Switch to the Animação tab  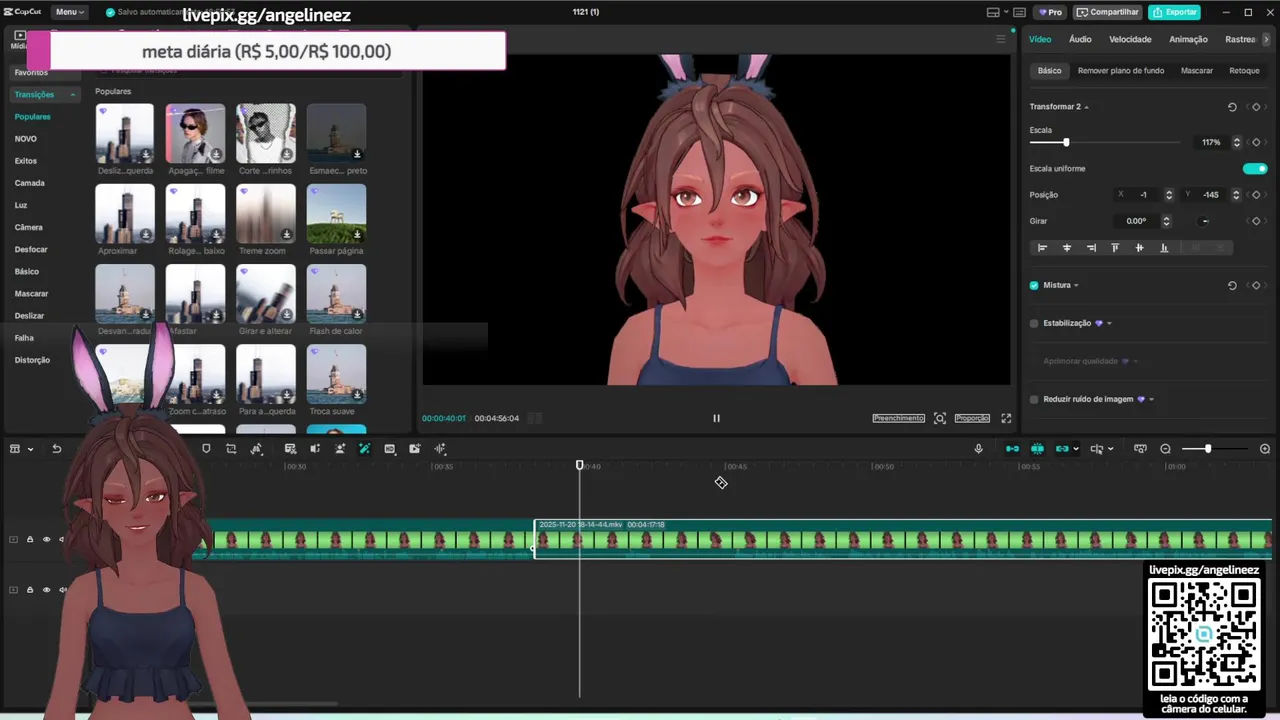(1188, 39)
